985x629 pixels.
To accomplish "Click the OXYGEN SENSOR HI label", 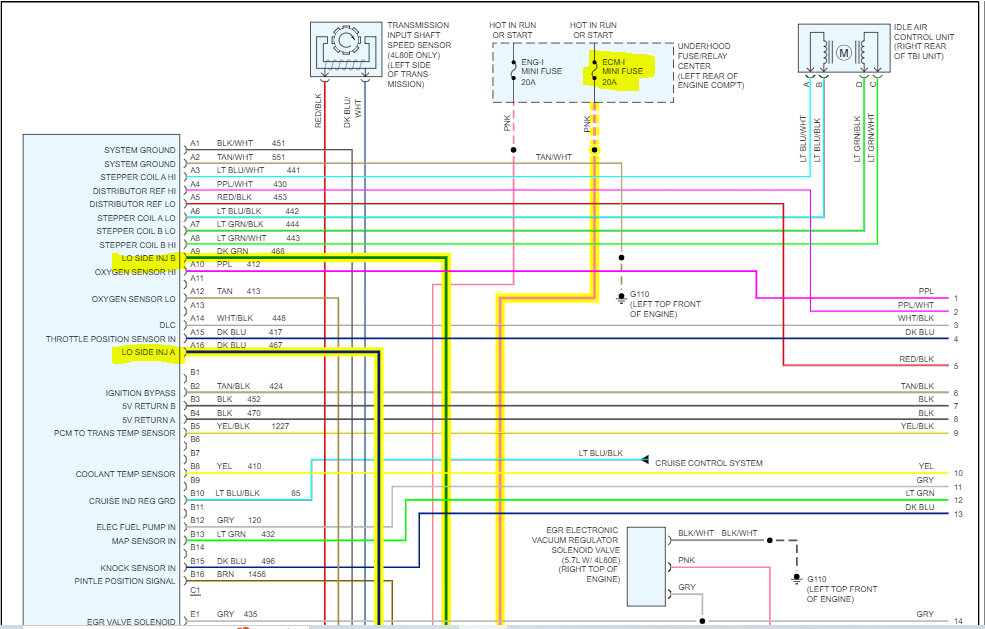I will [x=135, y=272].
